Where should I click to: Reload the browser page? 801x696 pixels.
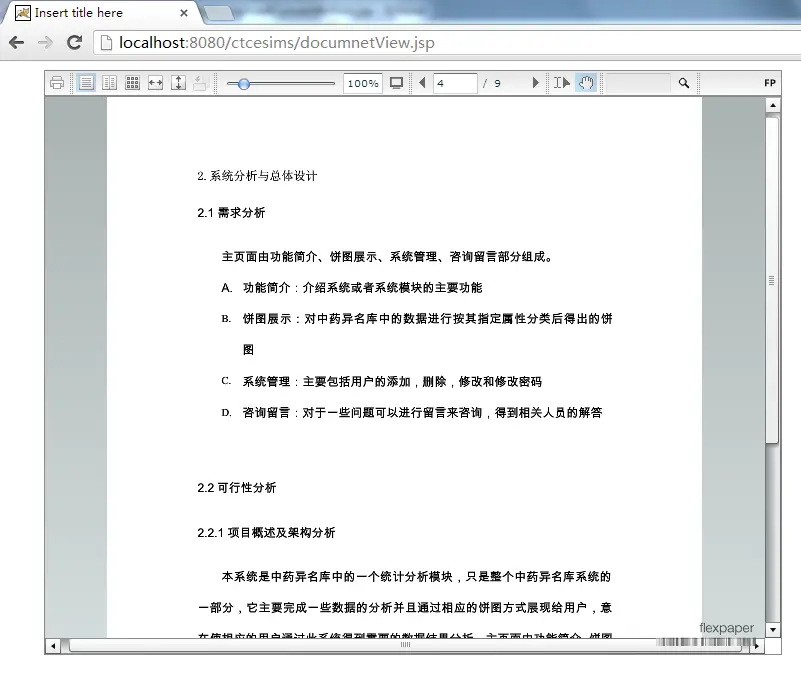point(75,42)
